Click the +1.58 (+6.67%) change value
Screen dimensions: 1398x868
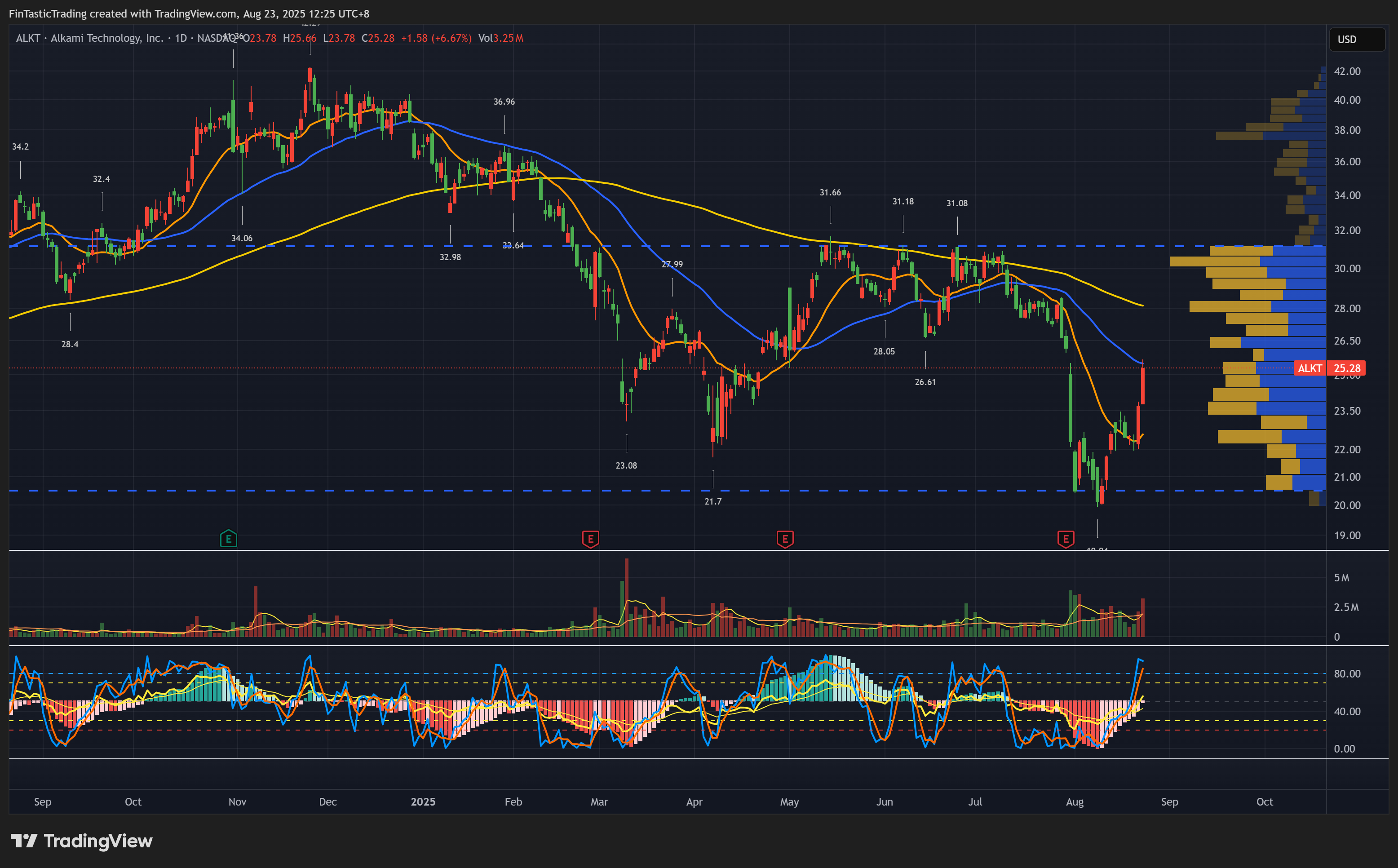point(436,39)
